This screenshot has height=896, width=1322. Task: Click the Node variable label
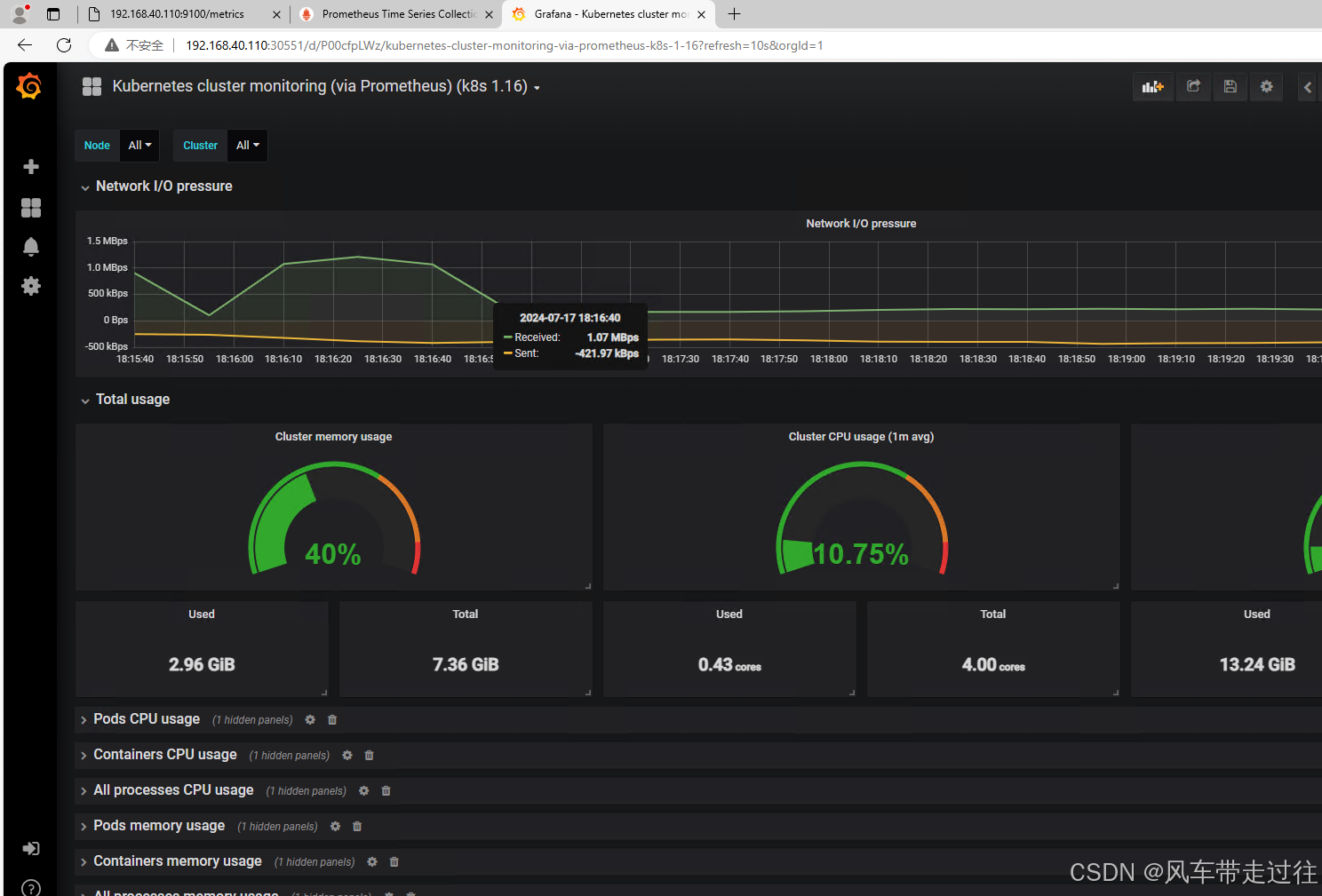pos(97,146)
